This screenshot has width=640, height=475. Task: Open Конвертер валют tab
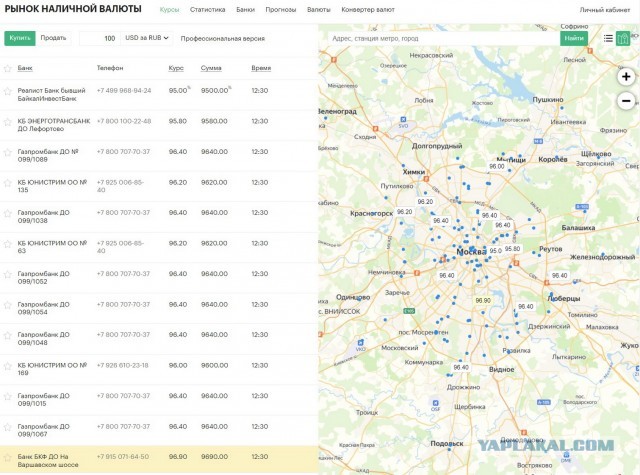368,9
